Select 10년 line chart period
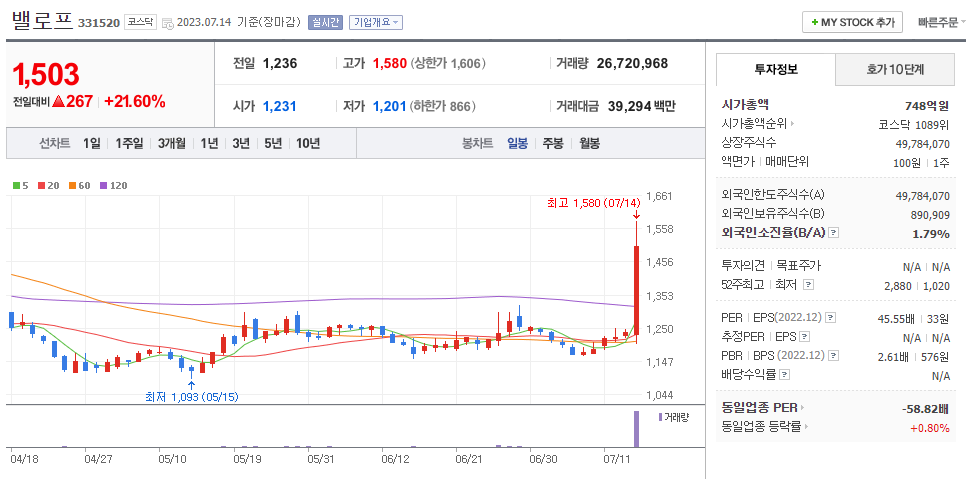970x479 pixels. 307,144
